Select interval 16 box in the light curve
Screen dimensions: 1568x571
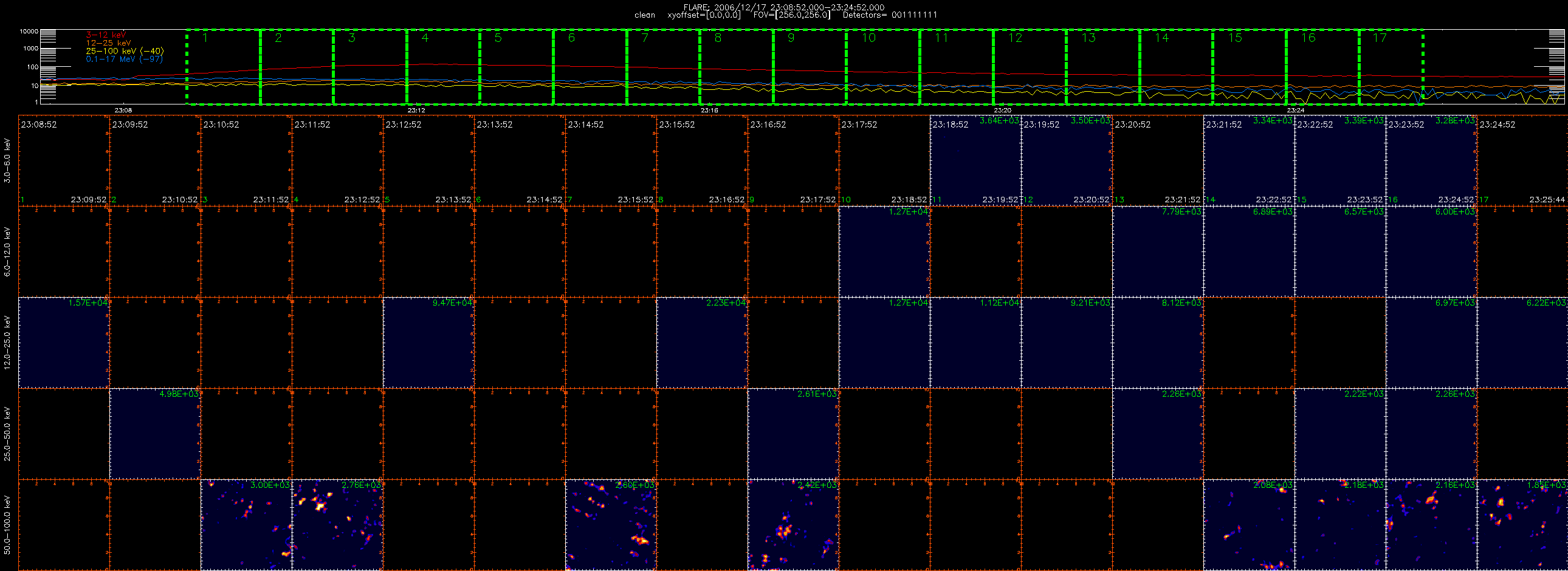(1322, 67)
